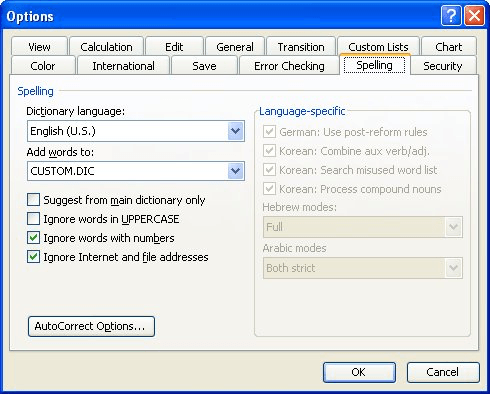Select the Spelling tab
The image size is (490, 394).
pyautogui.click(x=374, y=65)
